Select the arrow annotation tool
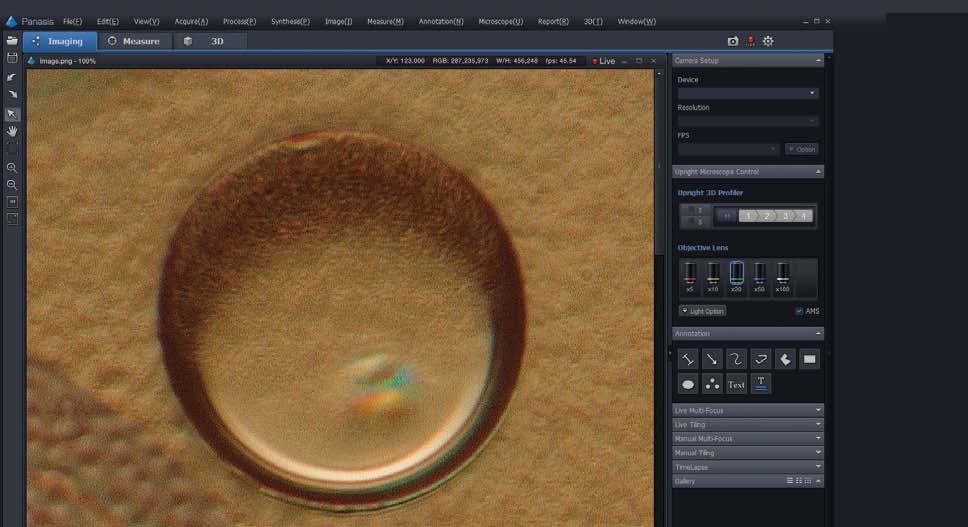The width and height of the screenshot is (968, 527). tap(712, 358)
